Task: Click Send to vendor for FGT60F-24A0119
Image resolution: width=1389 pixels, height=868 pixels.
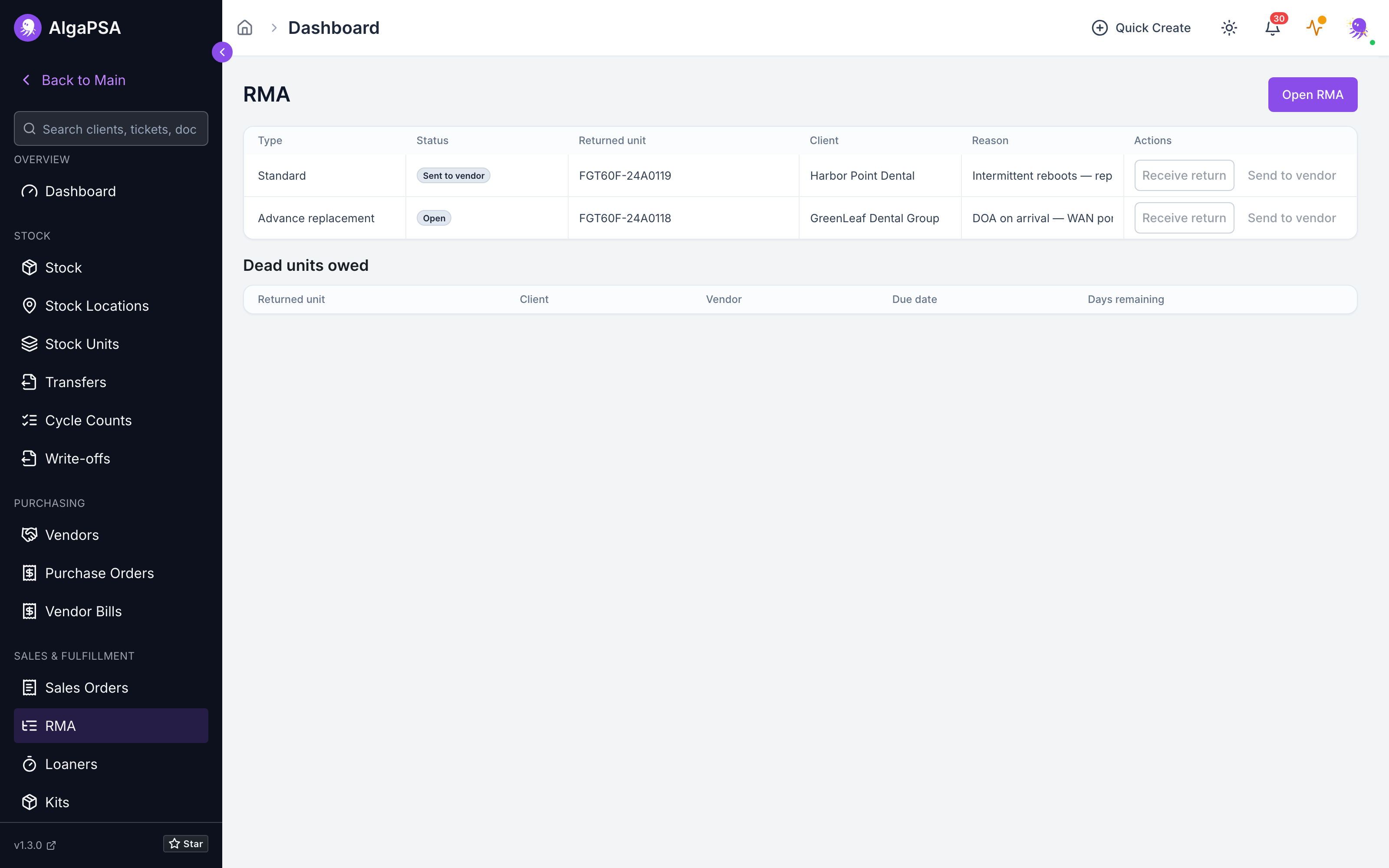Action: point(1291,176)
